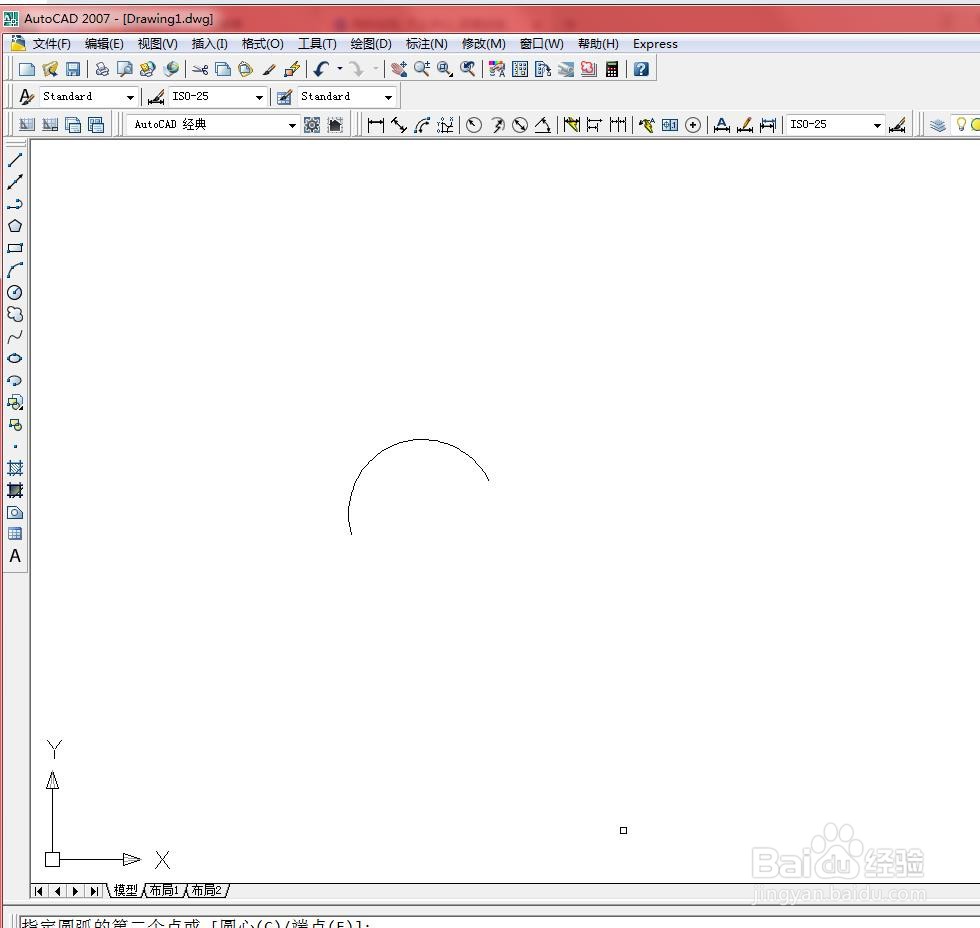Click the Diameter dimension icon
The width and height of the screenshot is (980, 928).
pos(520,125)
